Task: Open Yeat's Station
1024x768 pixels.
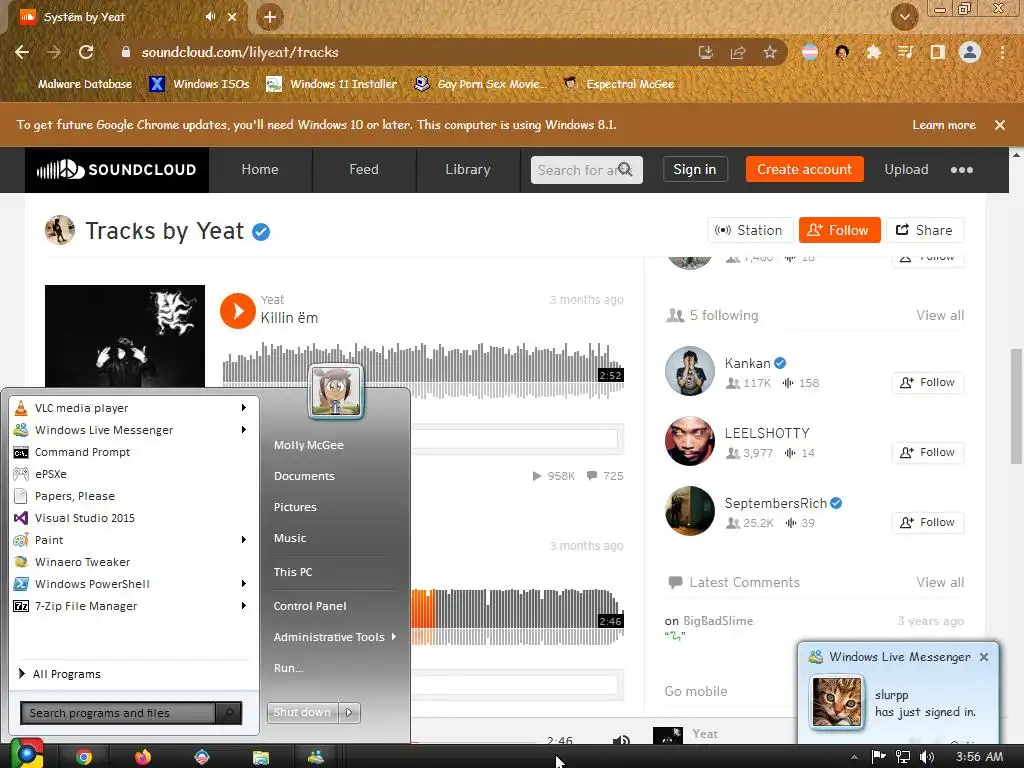Action: [x=750, y=231]
